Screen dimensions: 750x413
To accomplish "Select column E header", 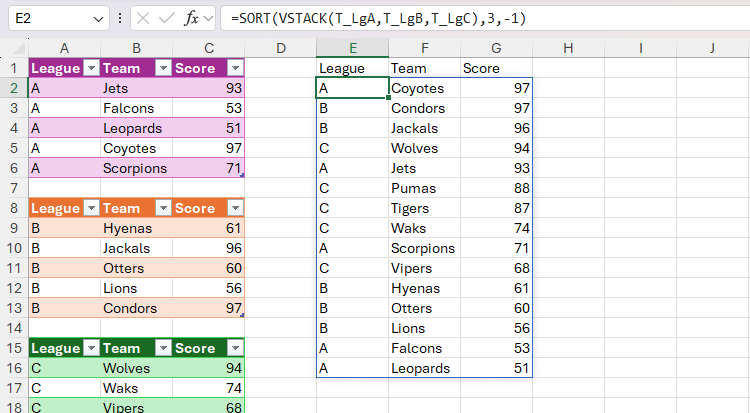I will [x=352, y=48].
